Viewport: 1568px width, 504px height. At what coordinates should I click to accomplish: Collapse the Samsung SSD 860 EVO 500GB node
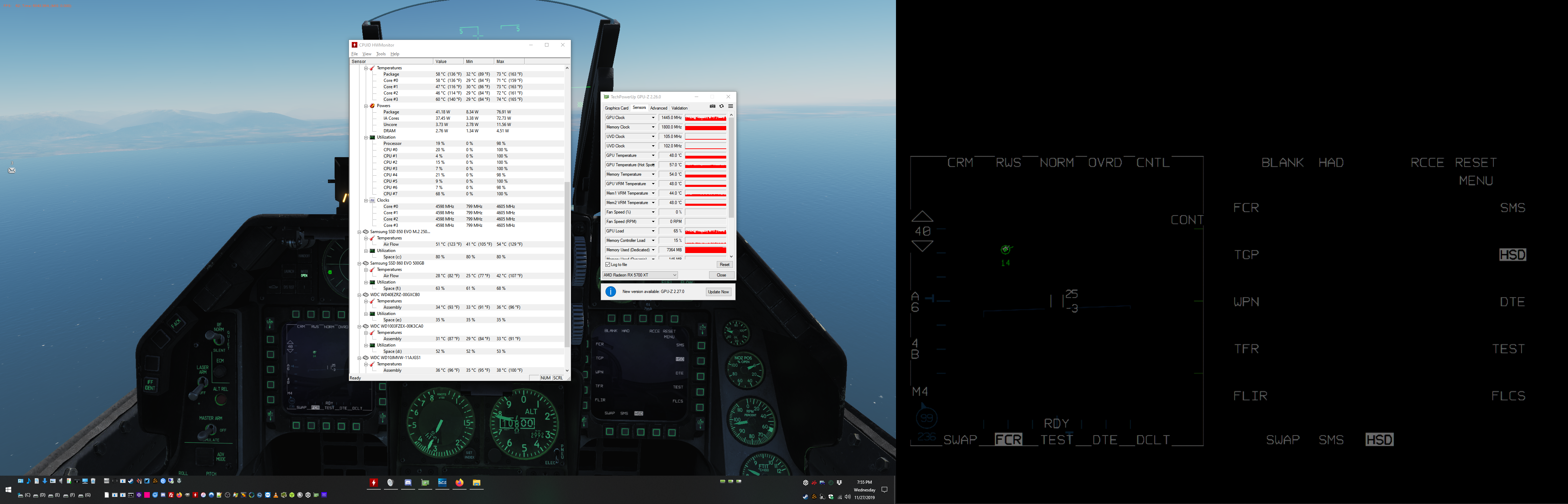click(359, 264)
